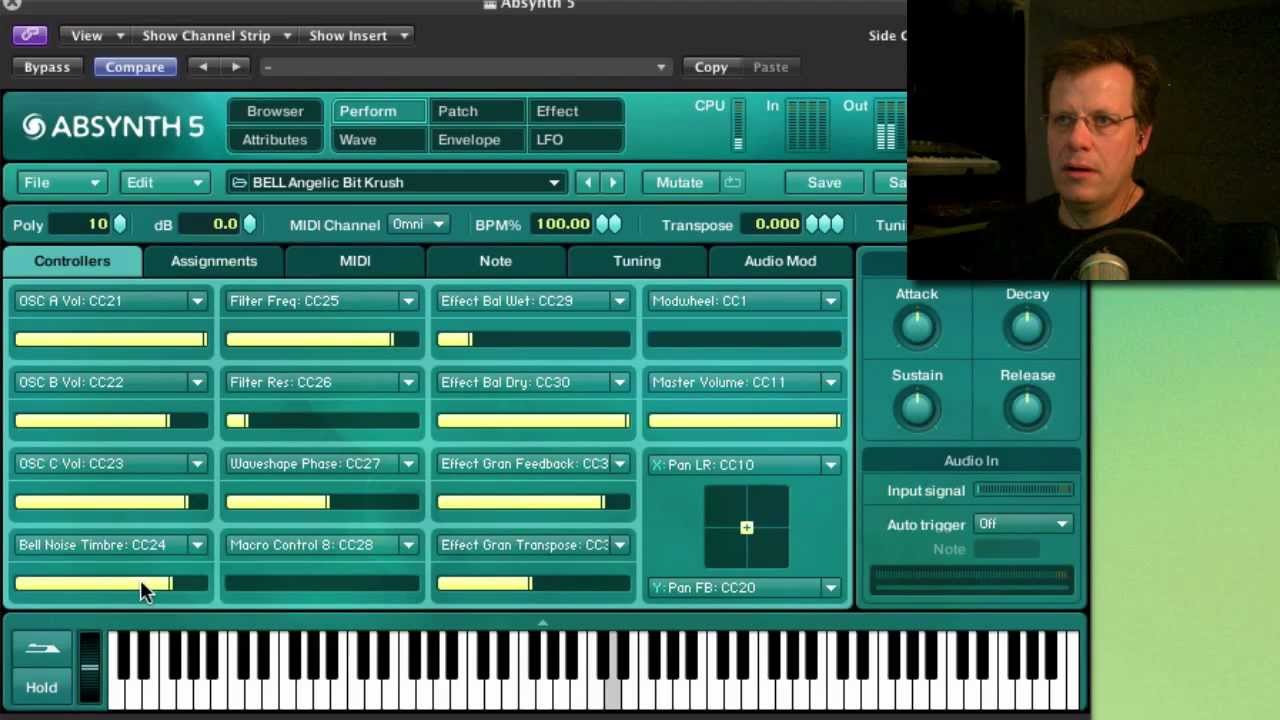Select next sound arrow next to Mutate
Screen dimensions: 1280x720
tap(613, 183)
